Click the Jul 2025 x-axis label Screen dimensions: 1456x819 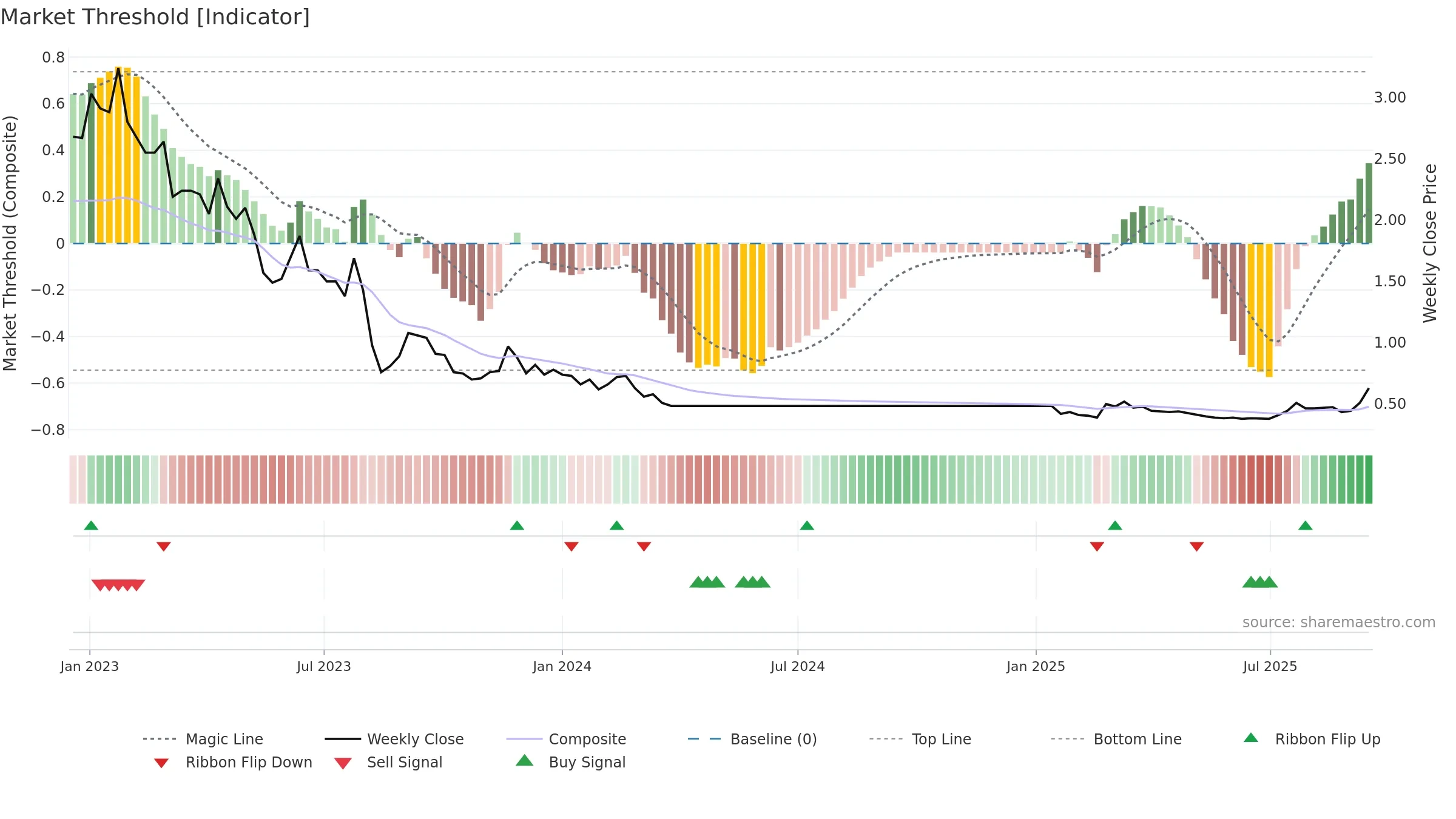(1270, 667)
